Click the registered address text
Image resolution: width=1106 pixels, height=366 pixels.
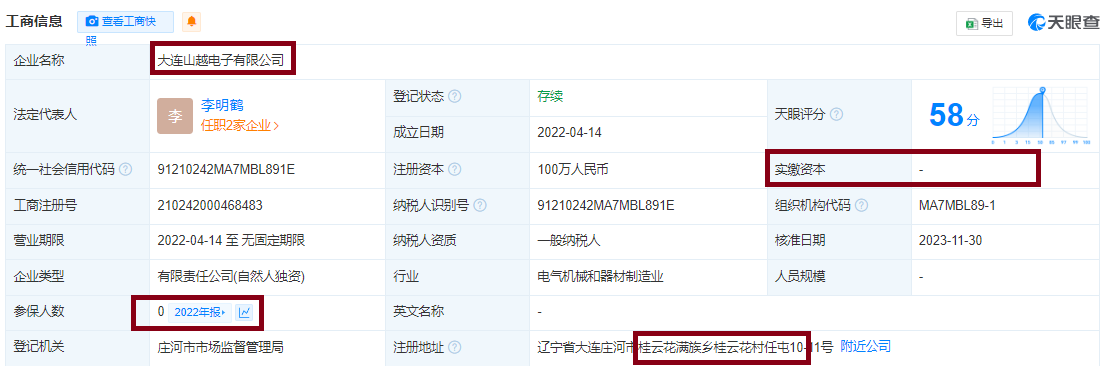685,347
